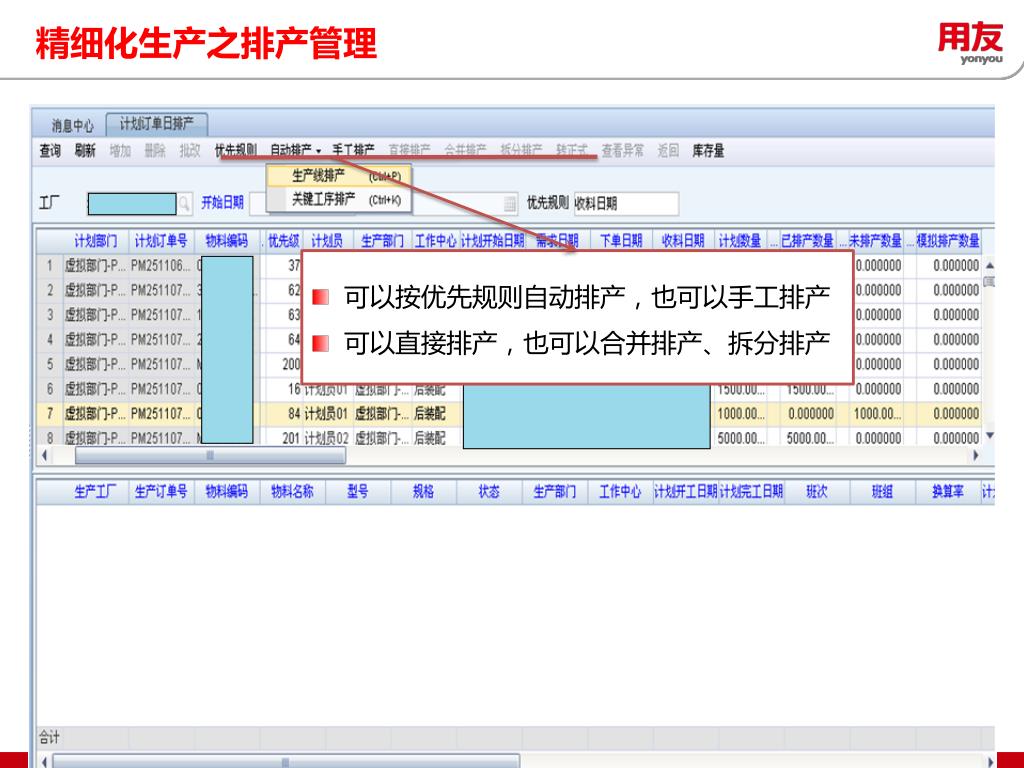Click the 生产工厂 column header
This screenshot has height=768, width=1024.
click(96, 492)
